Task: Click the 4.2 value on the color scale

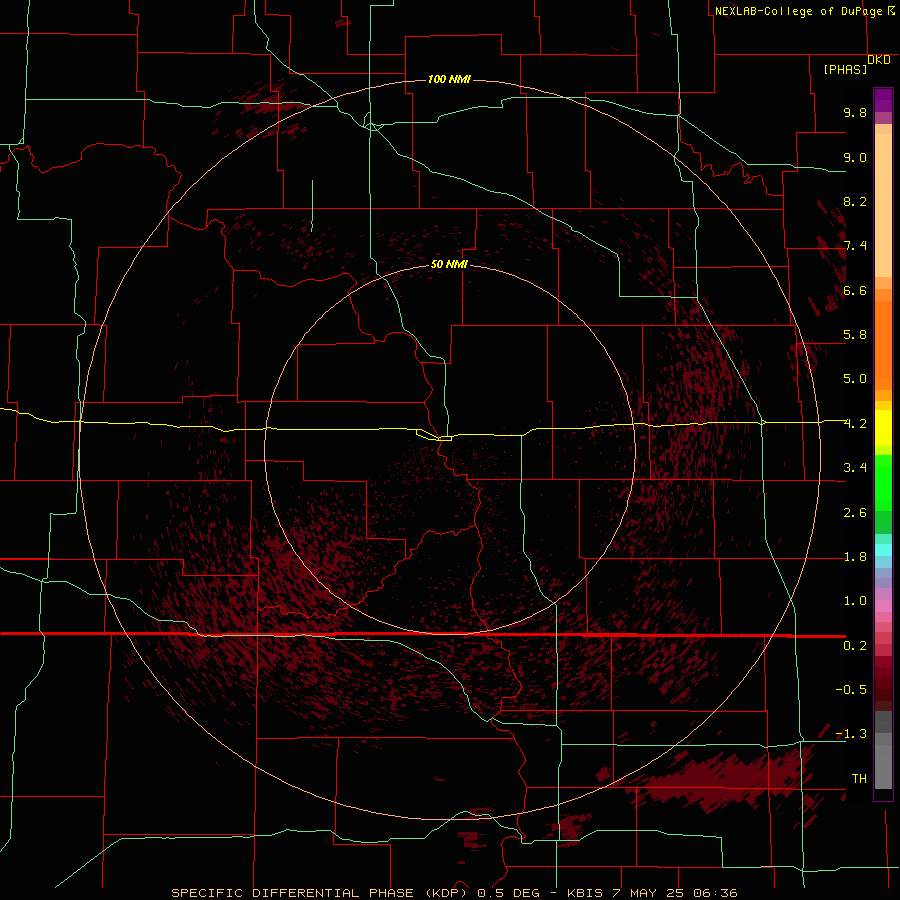Action: [855, 424]
